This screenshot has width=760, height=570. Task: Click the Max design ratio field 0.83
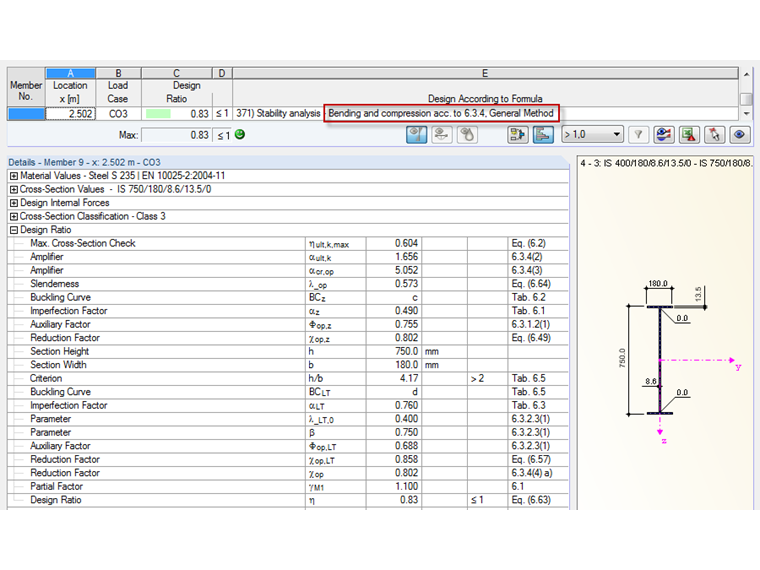coord(176,135)
